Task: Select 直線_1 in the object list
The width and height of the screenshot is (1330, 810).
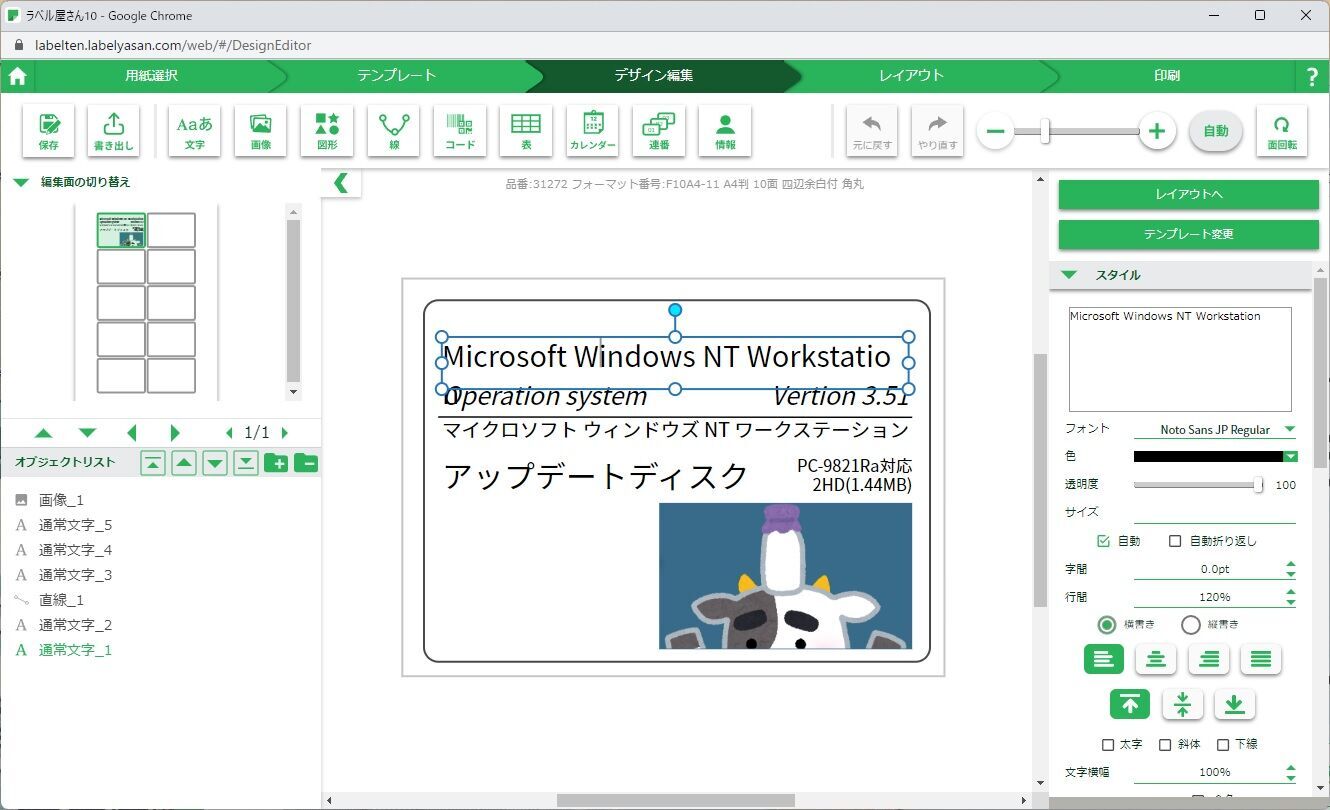Action: (61, 600)
